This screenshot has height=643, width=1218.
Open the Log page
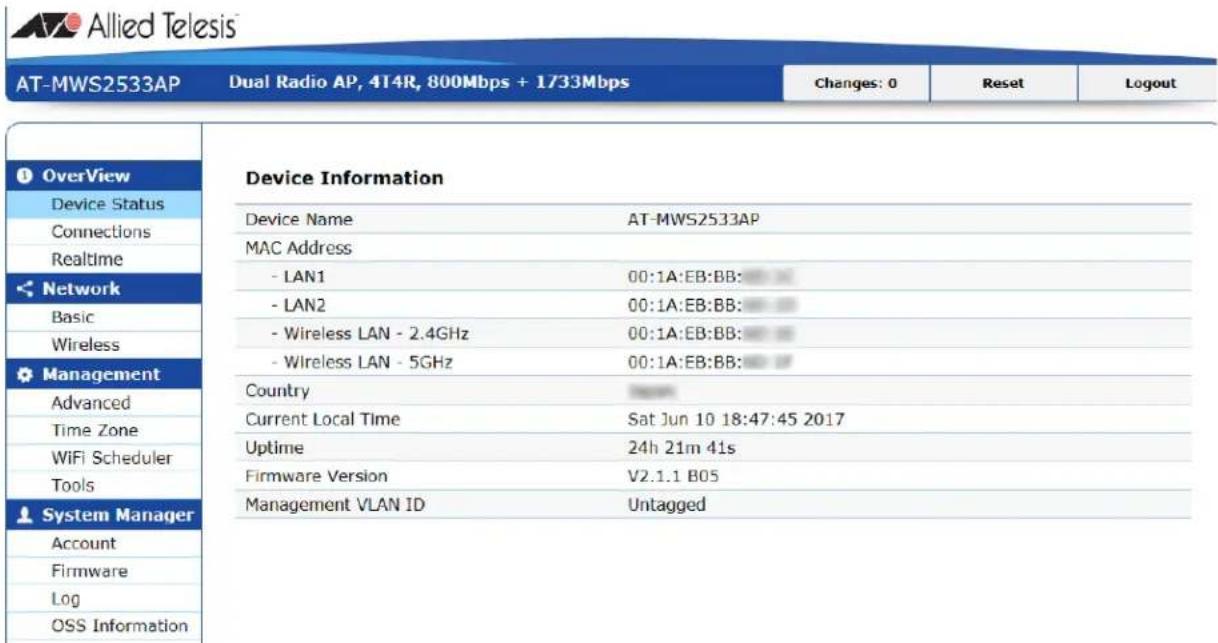click(x=66, y=600)
